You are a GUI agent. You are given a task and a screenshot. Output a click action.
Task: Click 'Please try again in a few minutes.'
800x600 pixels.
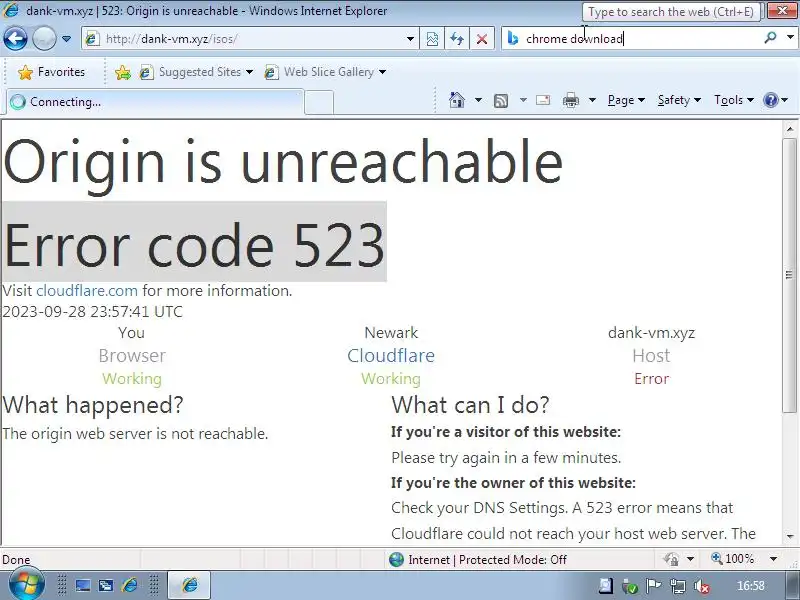click(x=506, y=458)
